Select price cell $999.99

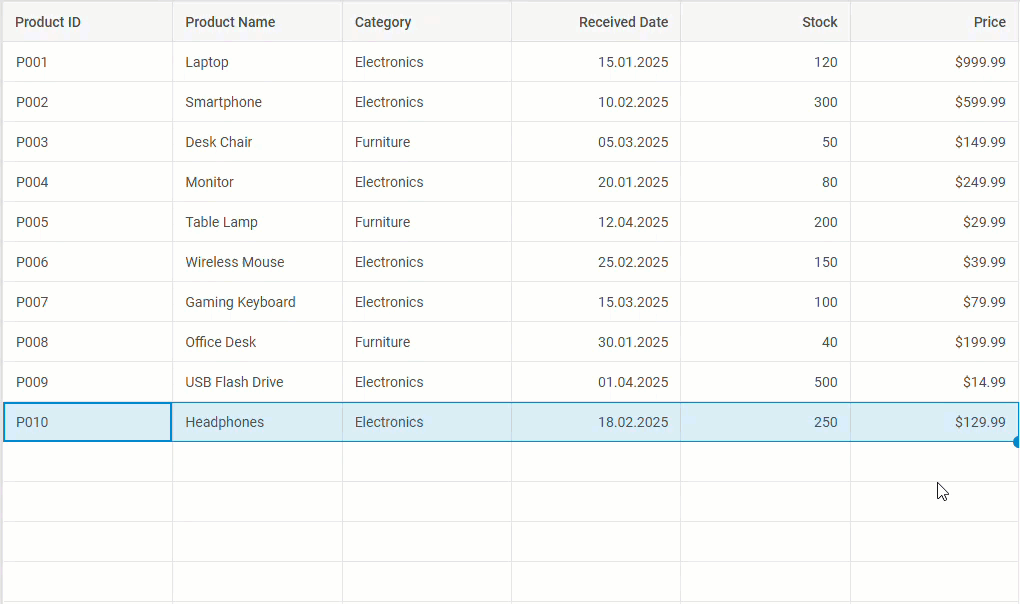[935, 62]
